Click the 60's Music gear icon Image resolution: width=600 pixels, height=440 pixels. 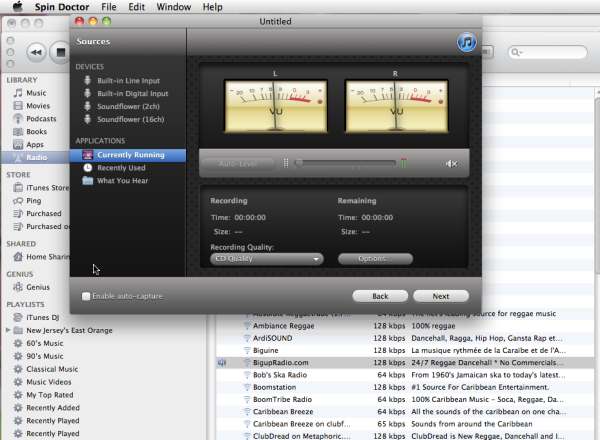point(18,343)
